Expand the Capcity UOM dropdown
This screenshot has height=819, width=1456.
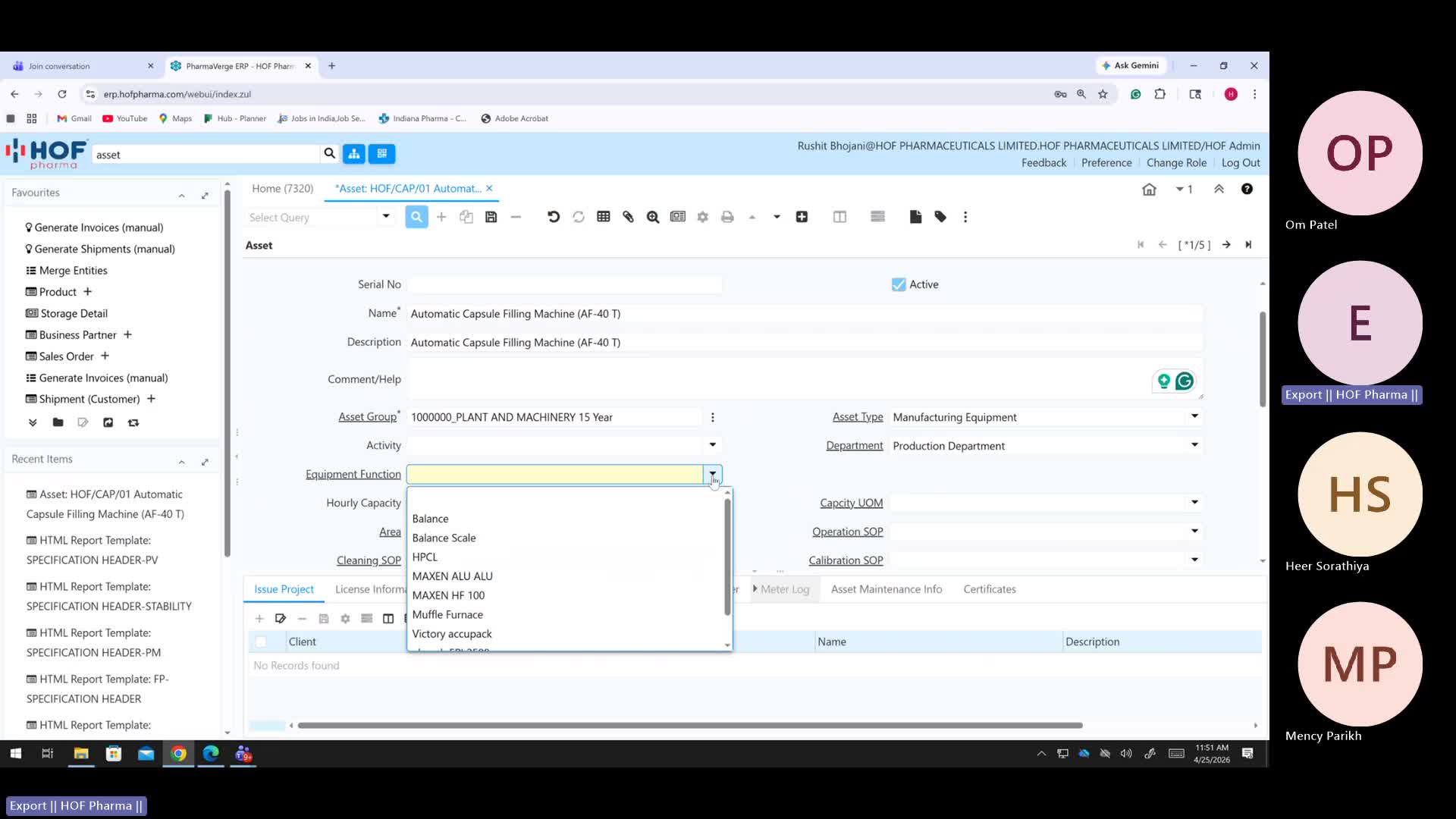[1194, 503]
